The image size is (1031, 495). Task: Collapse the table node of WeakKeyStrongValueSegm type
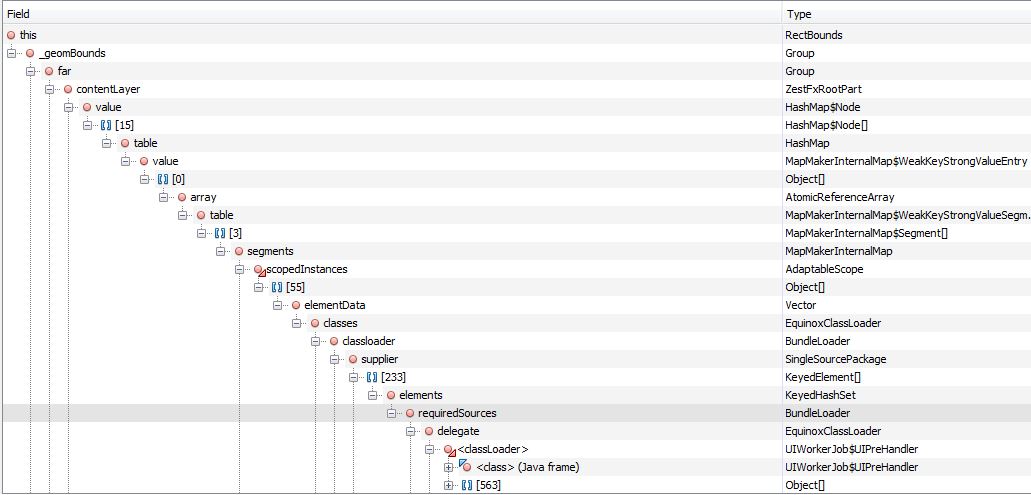pos(182,215)
